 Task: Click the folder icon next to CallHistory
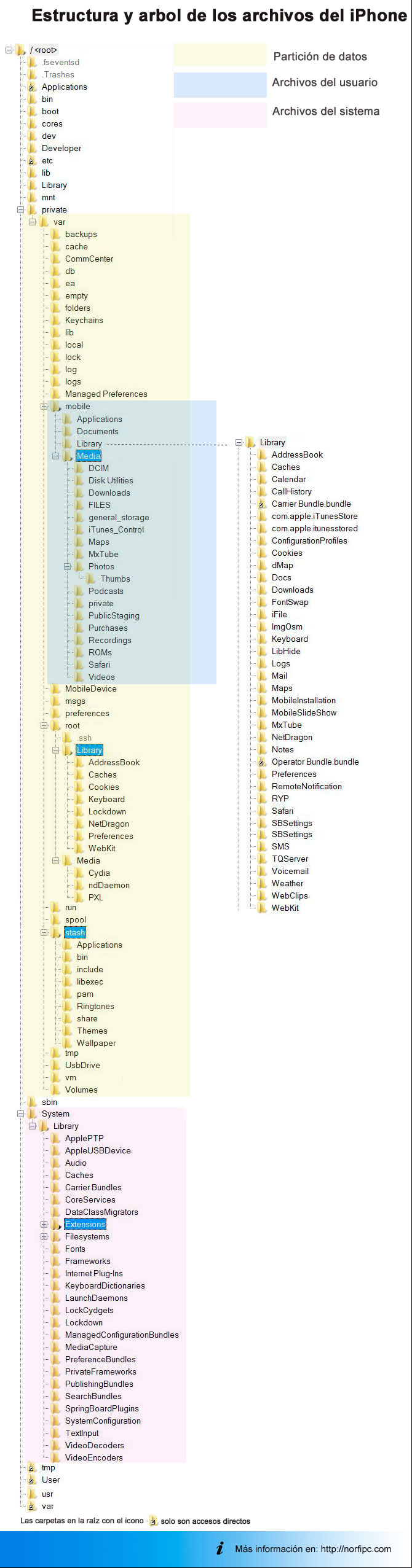[262, 491]
